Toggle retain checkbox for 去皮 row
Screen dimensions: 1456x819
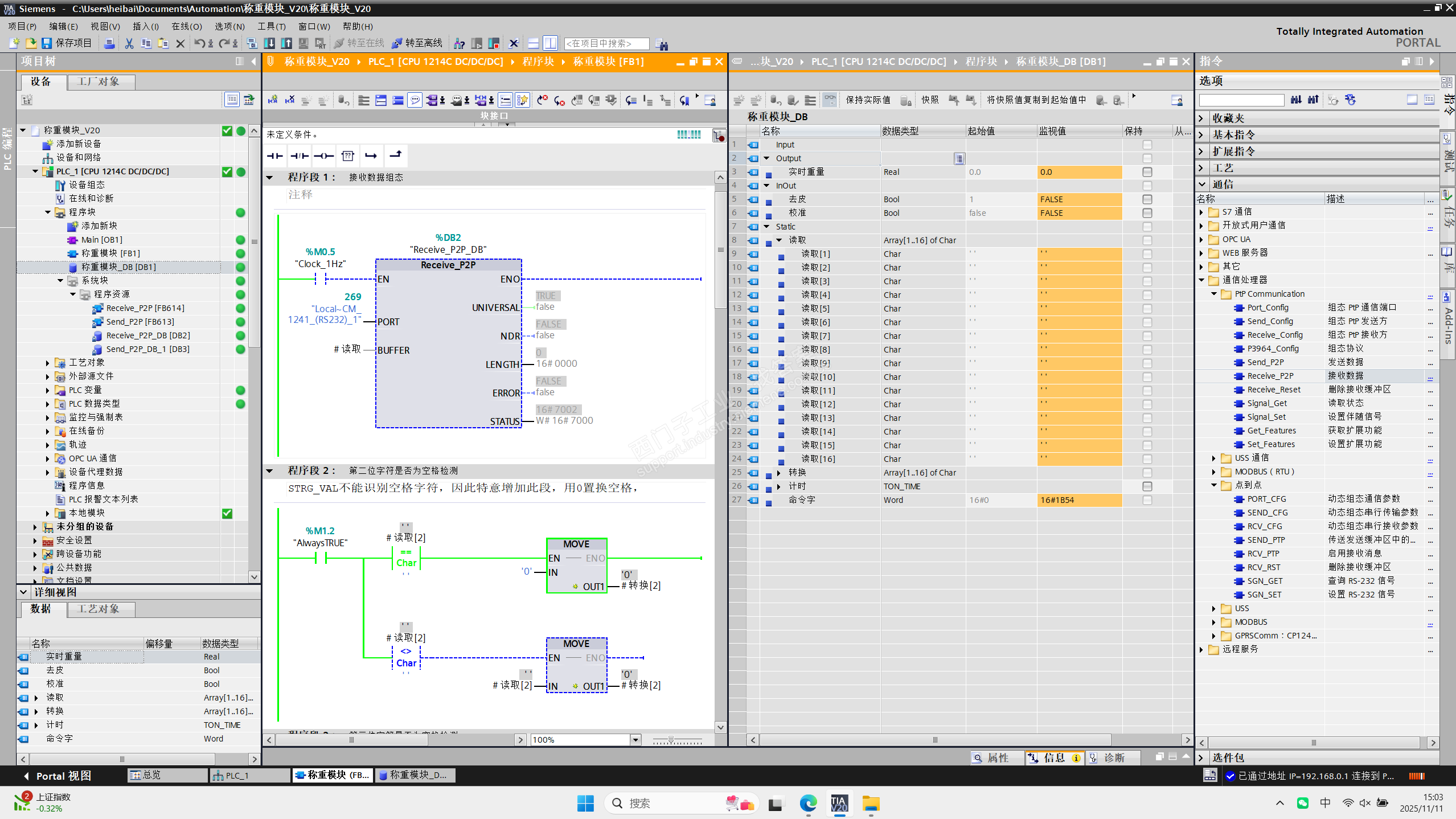tap(1147, 199)
